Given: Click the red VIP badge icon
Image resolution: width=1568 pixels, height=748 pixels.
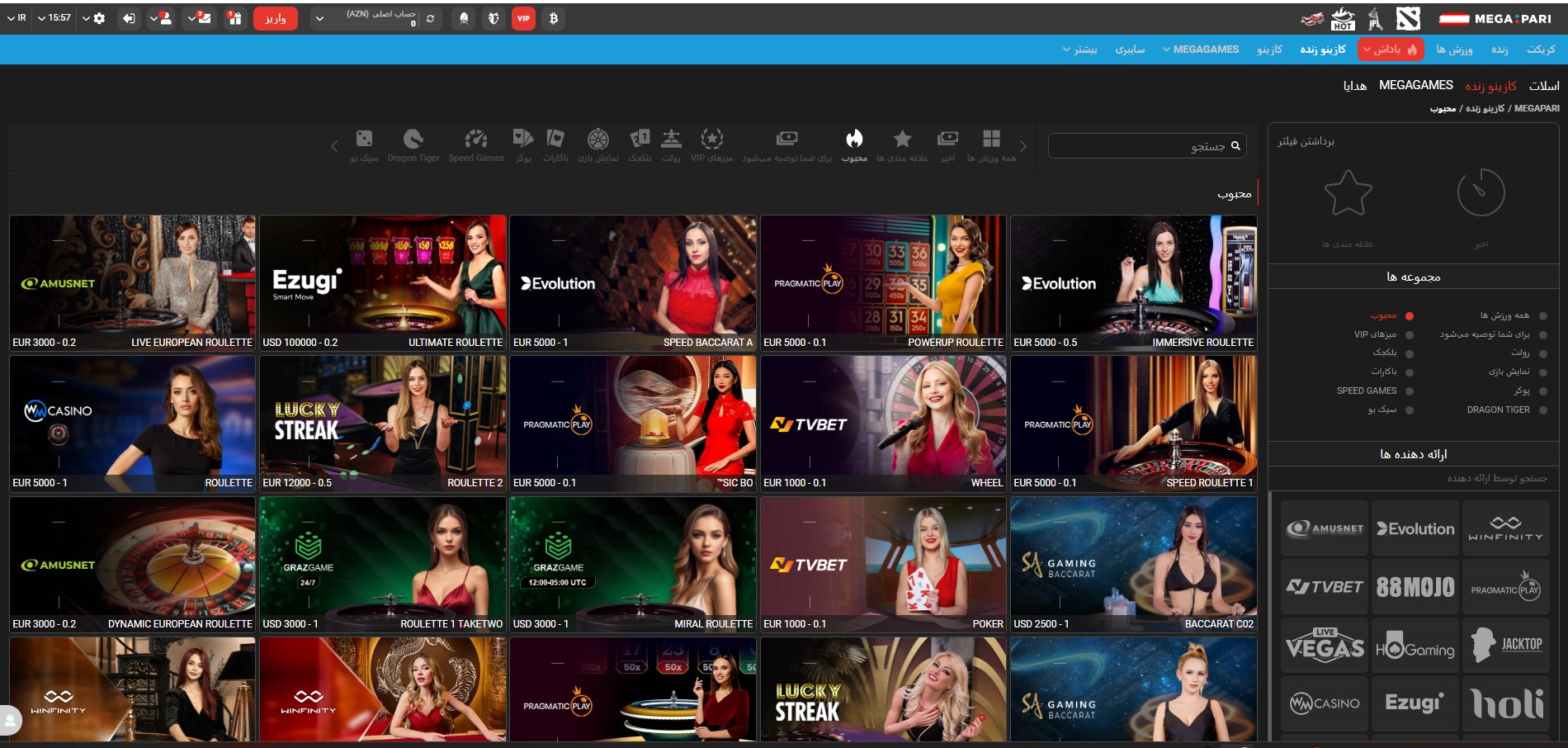Looking at the screenshot, I should point(523,18).
